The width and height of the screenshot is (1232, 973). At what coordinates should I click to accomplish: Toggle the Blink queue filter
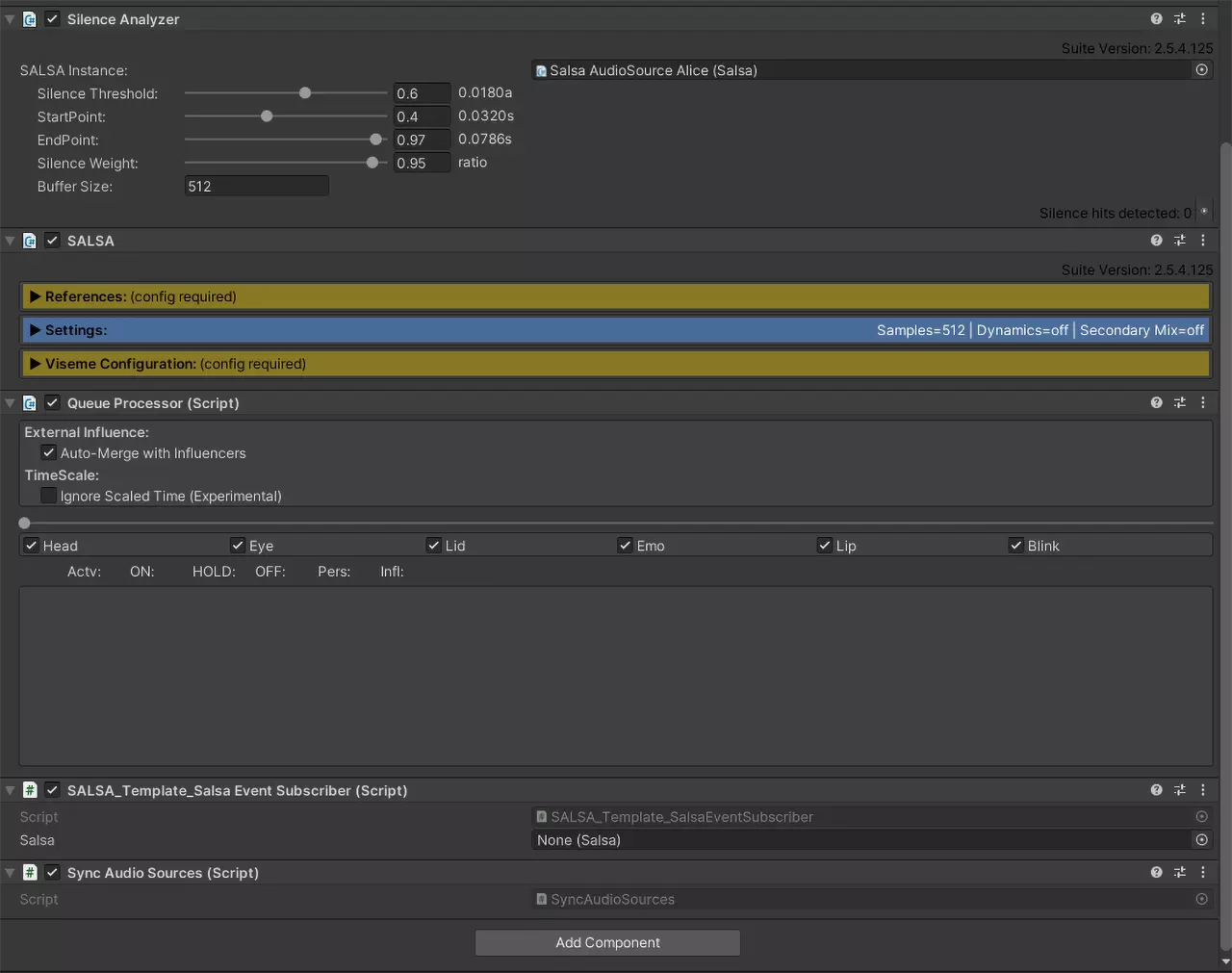coord(1015,546)
